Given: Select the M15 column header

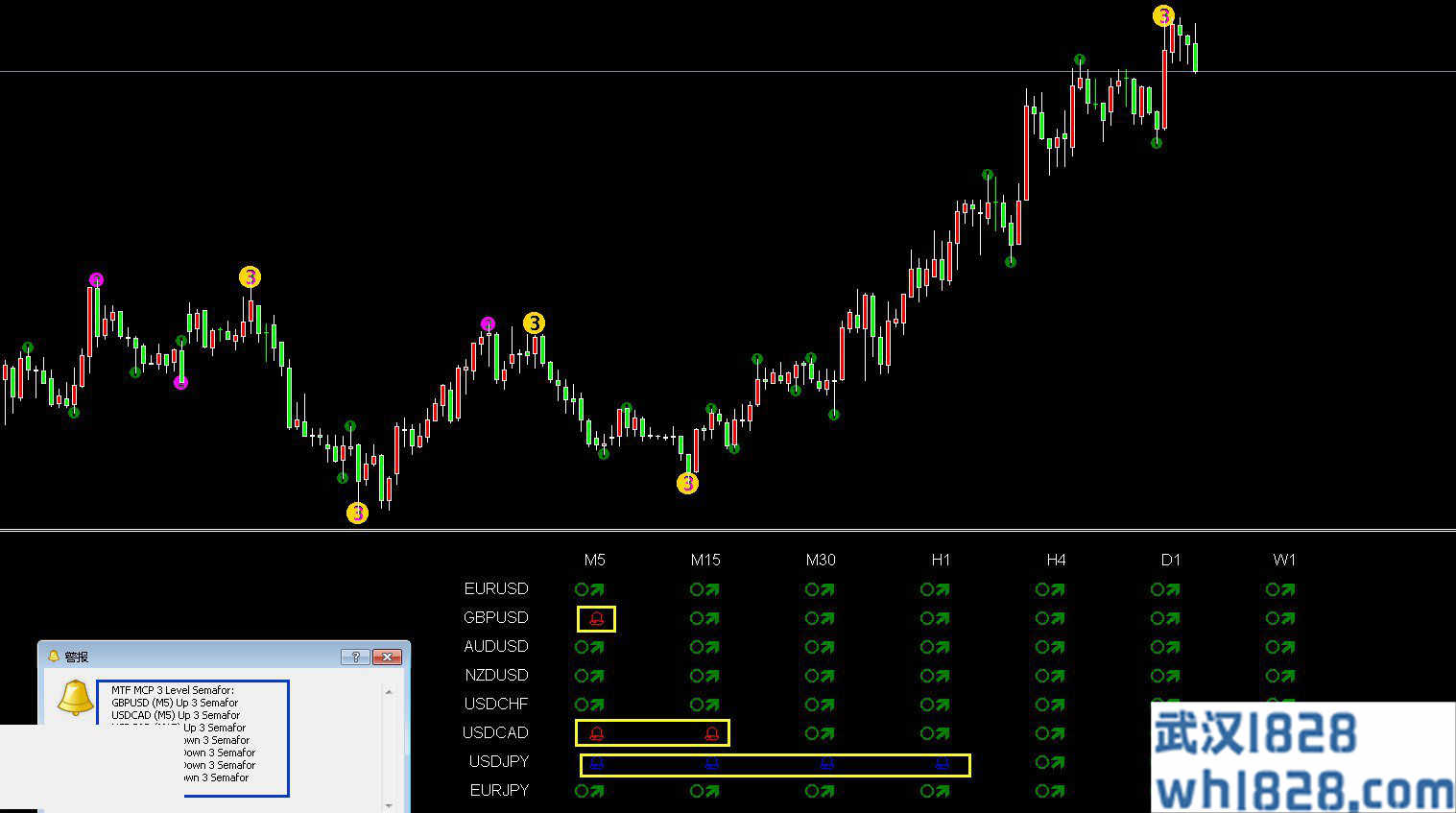Looking at the screenshot, I should [705, 560].
